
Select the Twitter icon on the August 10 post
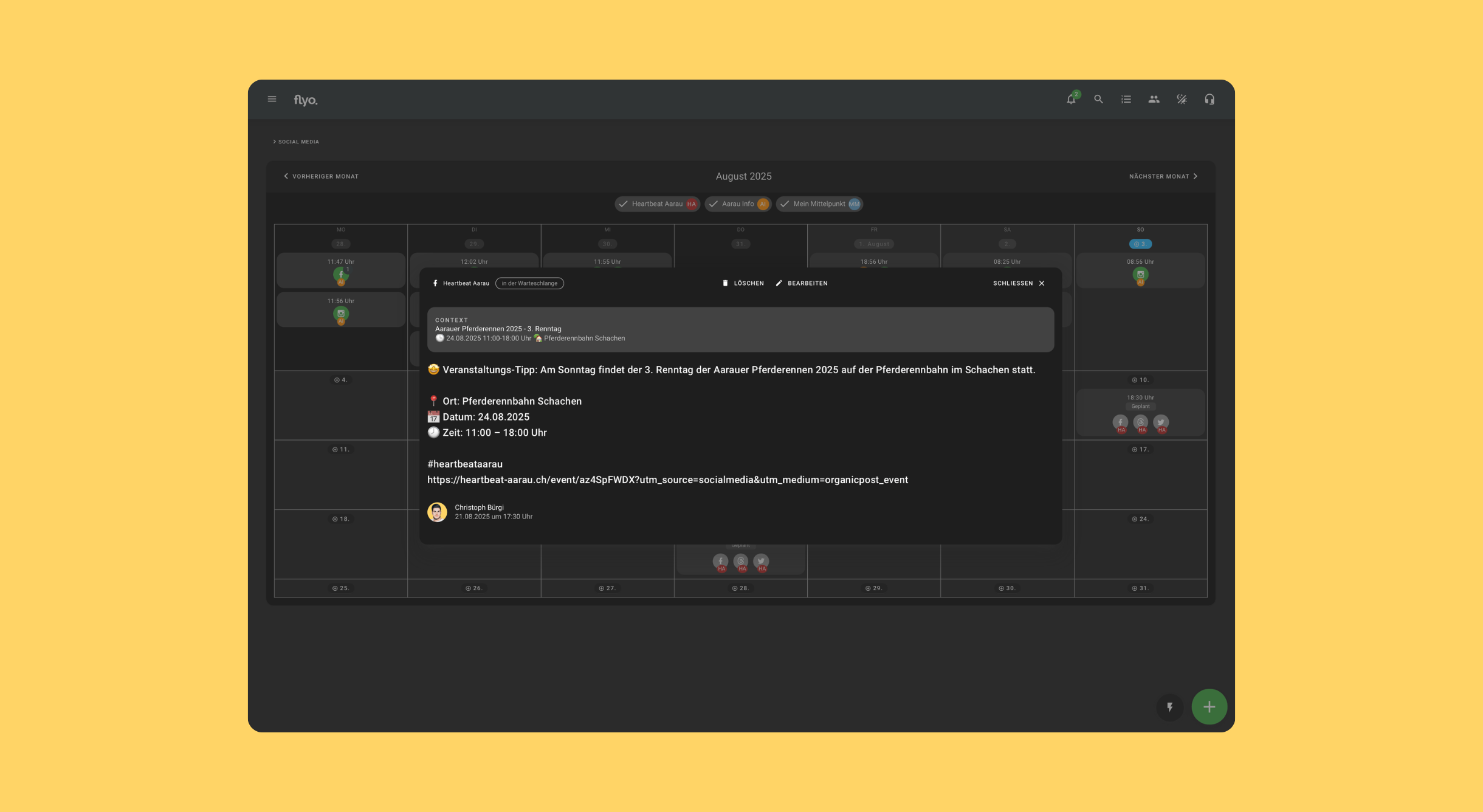1161,421
